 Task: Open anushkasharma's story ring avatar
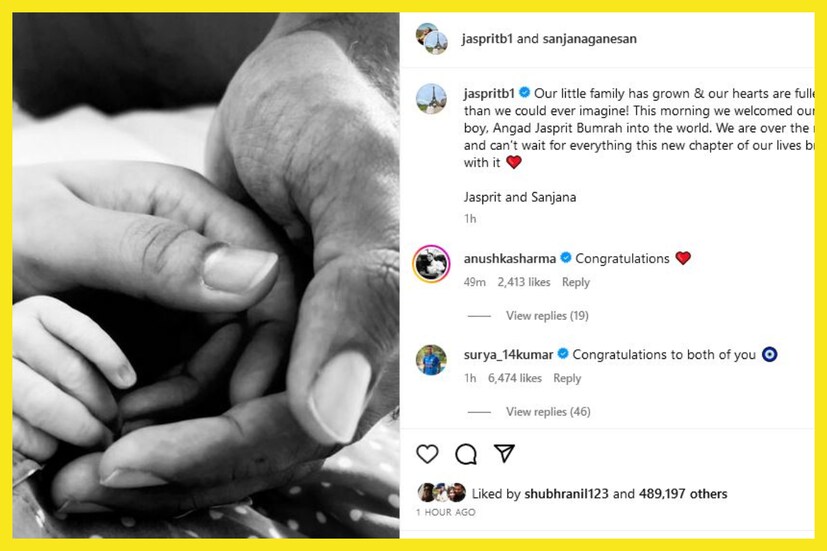pos(431,264)
